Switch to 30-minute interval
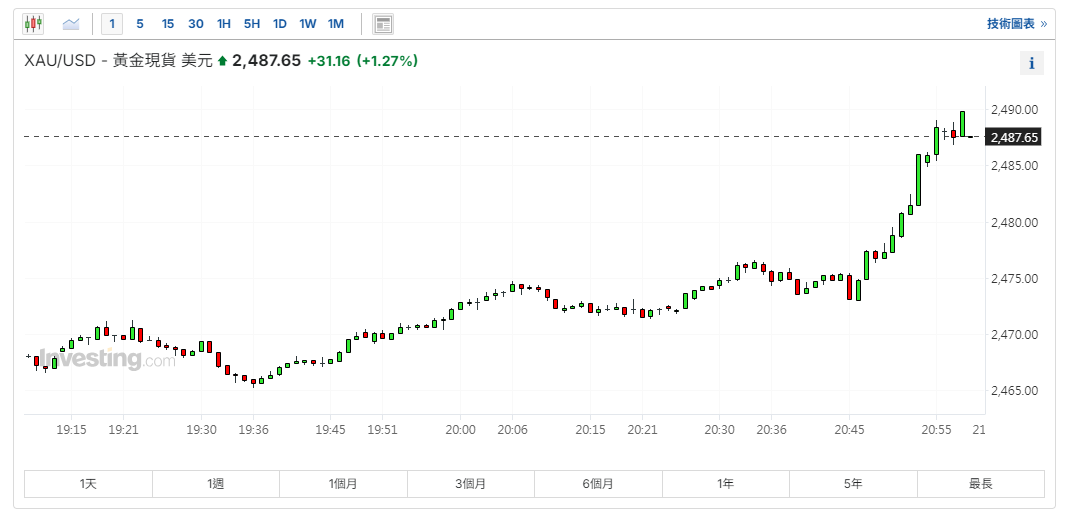Viewport: 1071px width, 520px height. (x=196, y=24)
